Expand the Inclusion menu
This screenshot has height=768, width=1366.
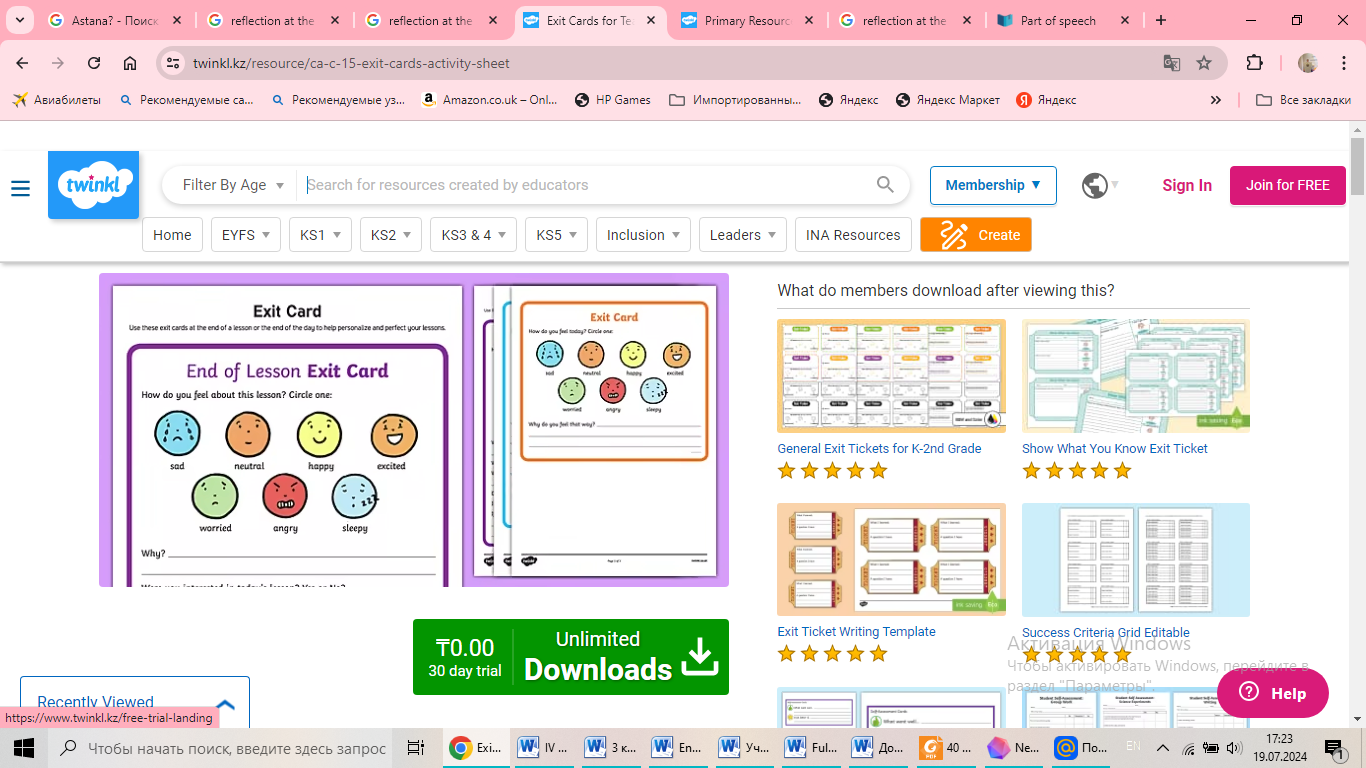pos(643,235)
